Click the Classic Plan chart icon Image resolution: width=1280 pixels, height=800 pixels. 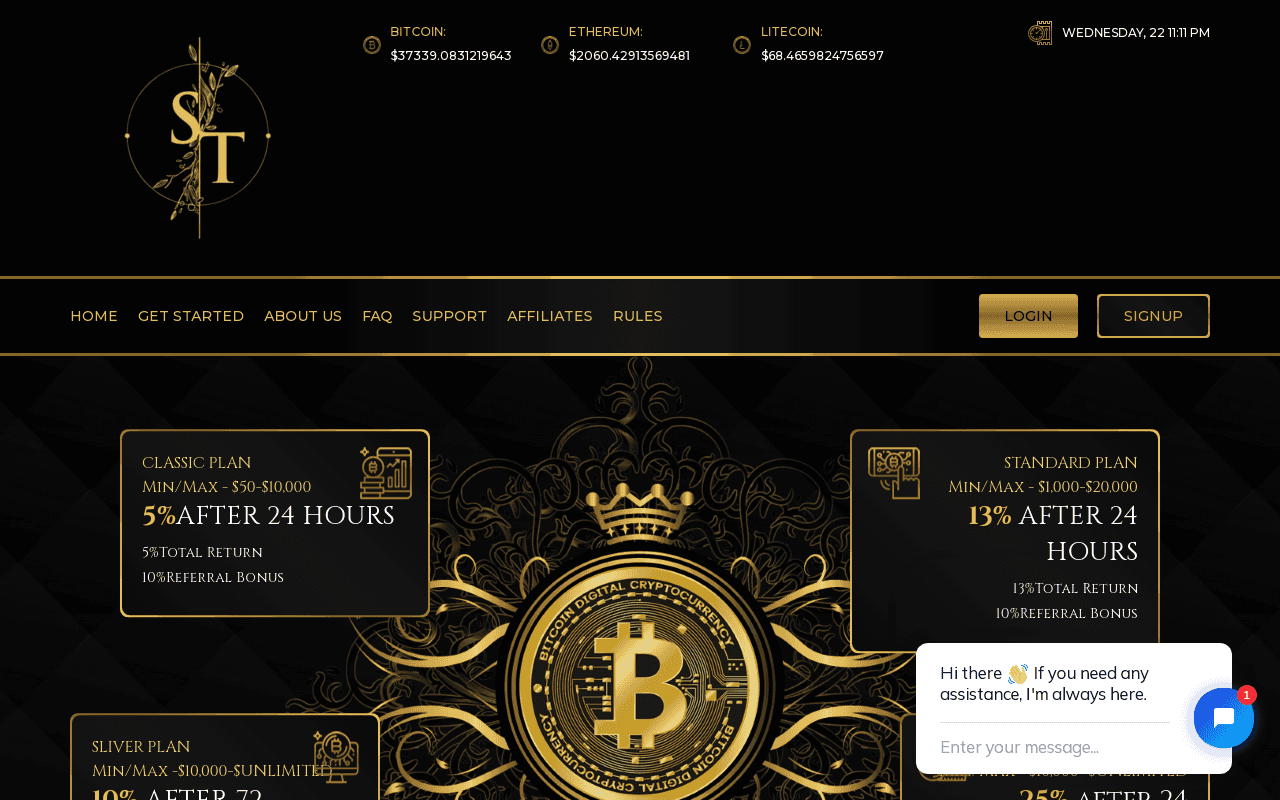[386, 473]
